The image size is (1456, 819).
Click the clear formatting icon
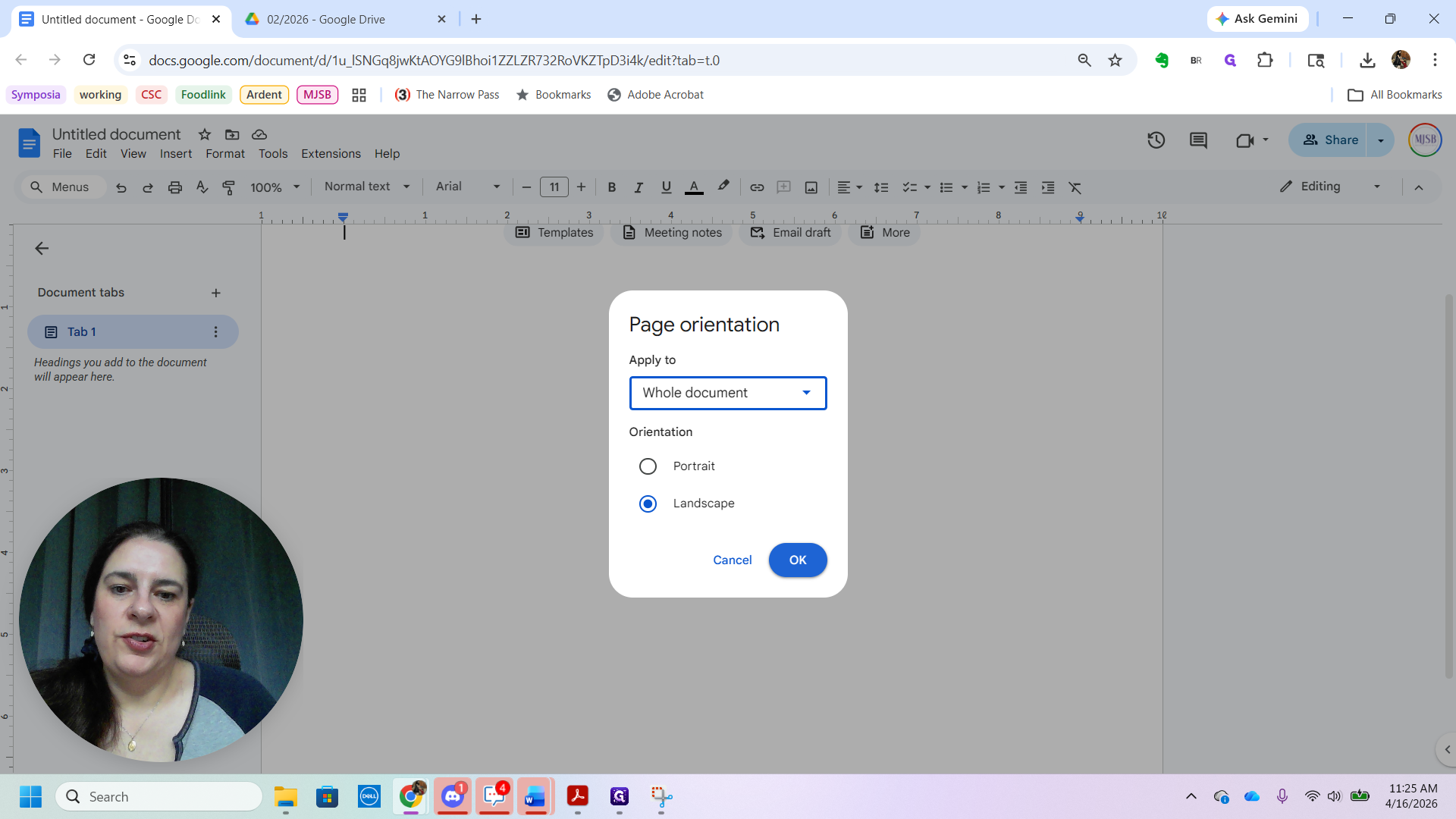(x=1075, y=187)
